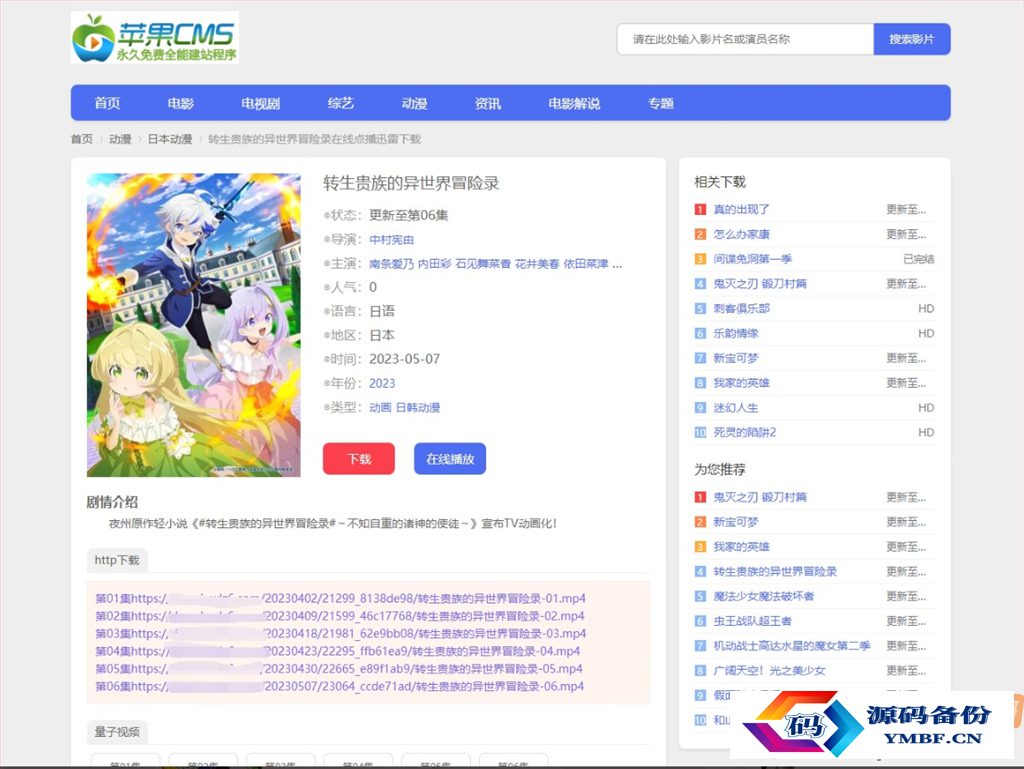Open 间谍免洞第一季 in 相关下载
The height and width of the screenshot is (769, 1024).
(x=752, y=259)
